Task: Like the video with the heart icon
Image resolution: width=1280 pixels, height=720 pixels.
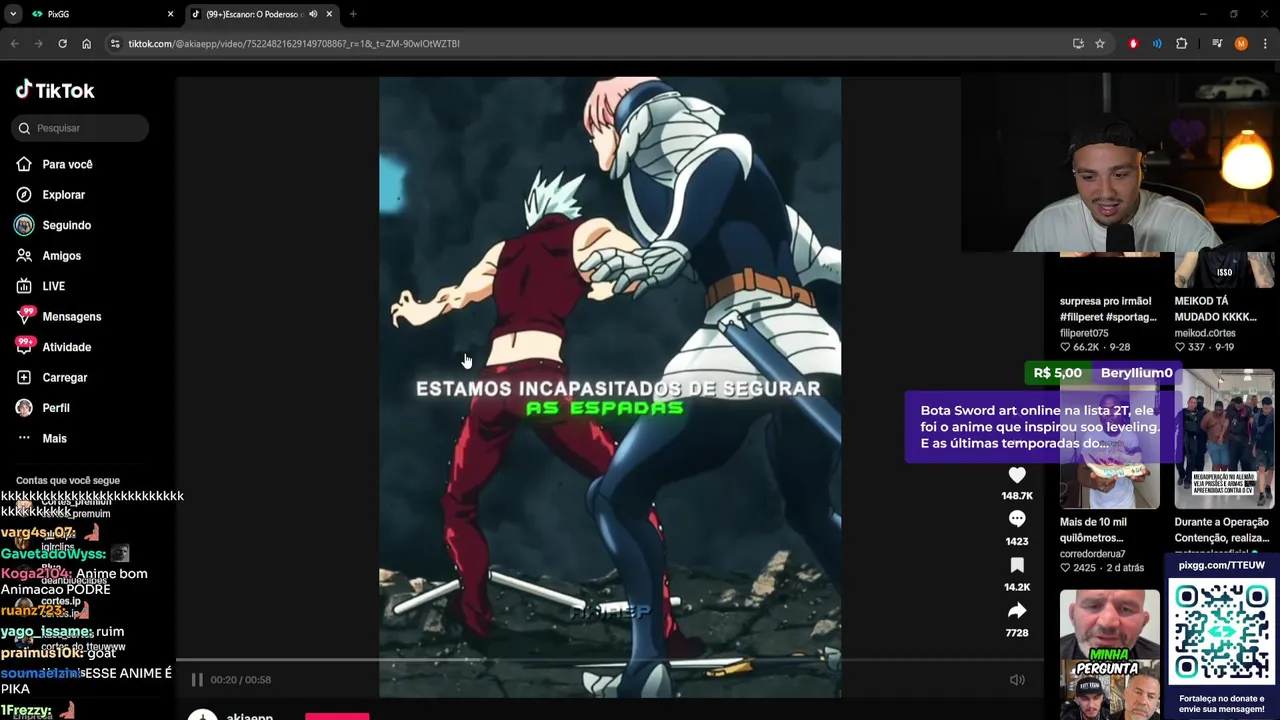Action: click(1017, 475)
